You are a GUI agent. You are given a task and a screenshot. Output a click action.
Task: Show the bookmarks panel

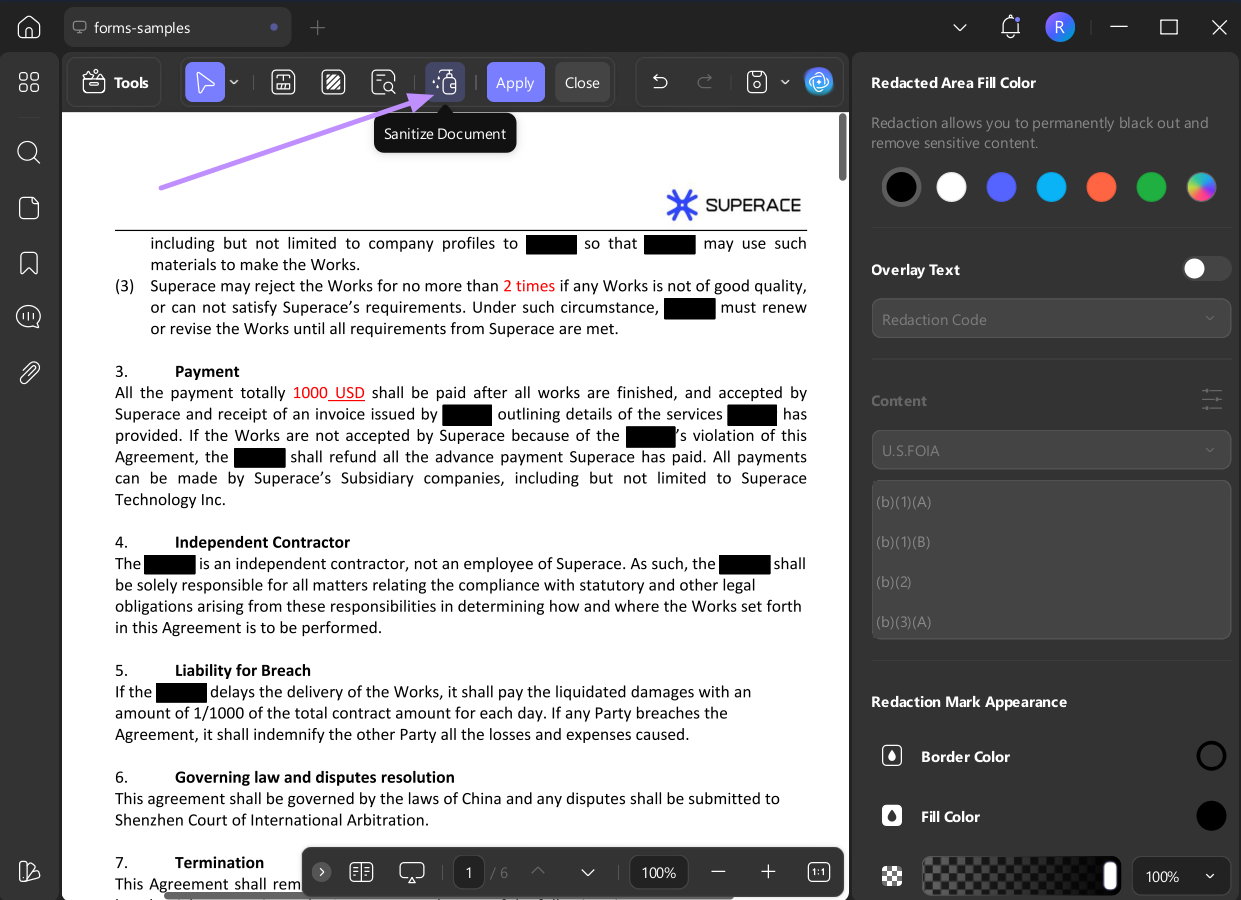(x=29, y=263)
